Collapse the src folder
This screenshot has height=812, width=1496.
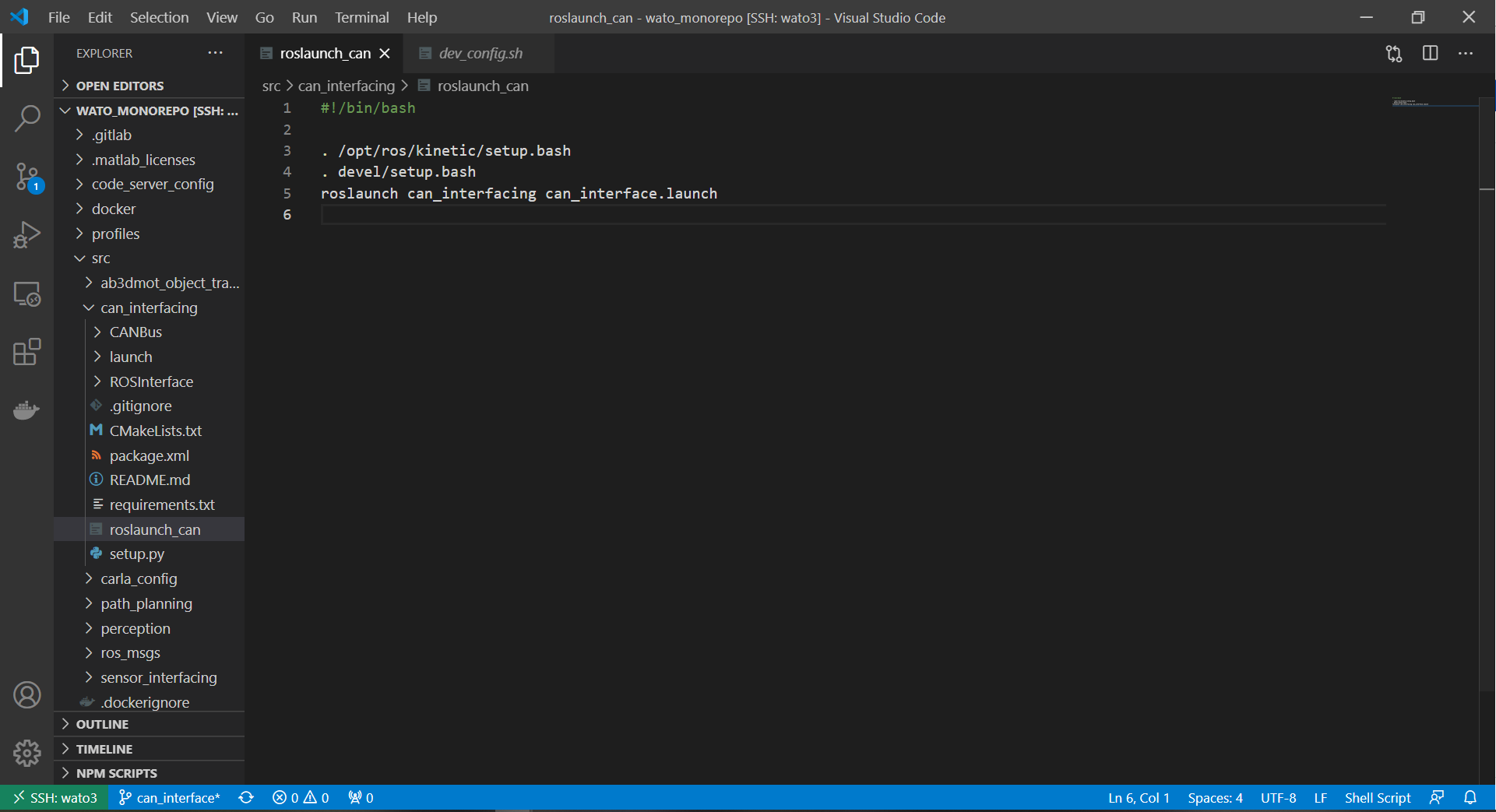click(x=149, y=258)
